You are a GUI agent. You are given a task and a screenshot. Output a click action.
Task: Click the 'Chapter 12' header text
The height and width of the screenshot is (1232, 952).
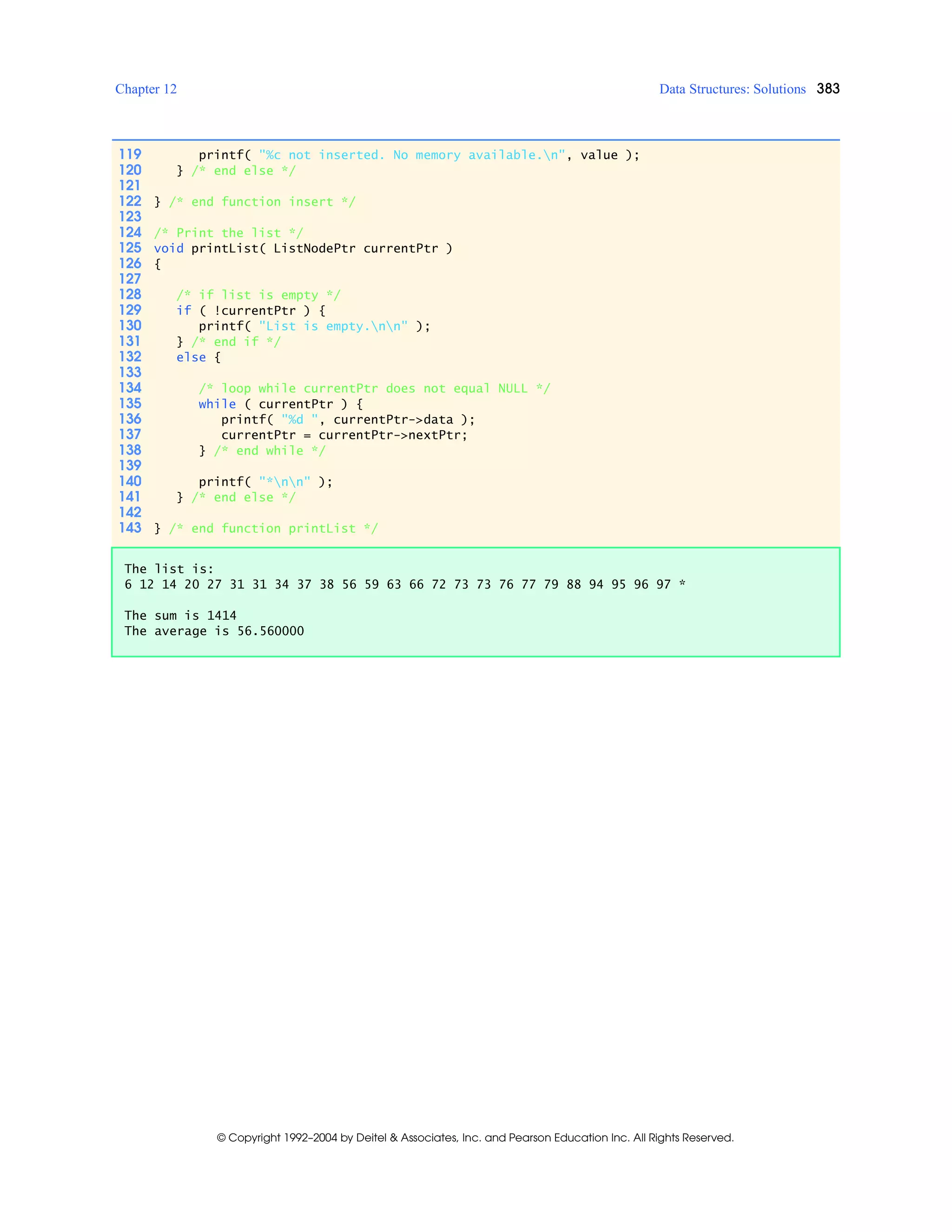point(145,89)
